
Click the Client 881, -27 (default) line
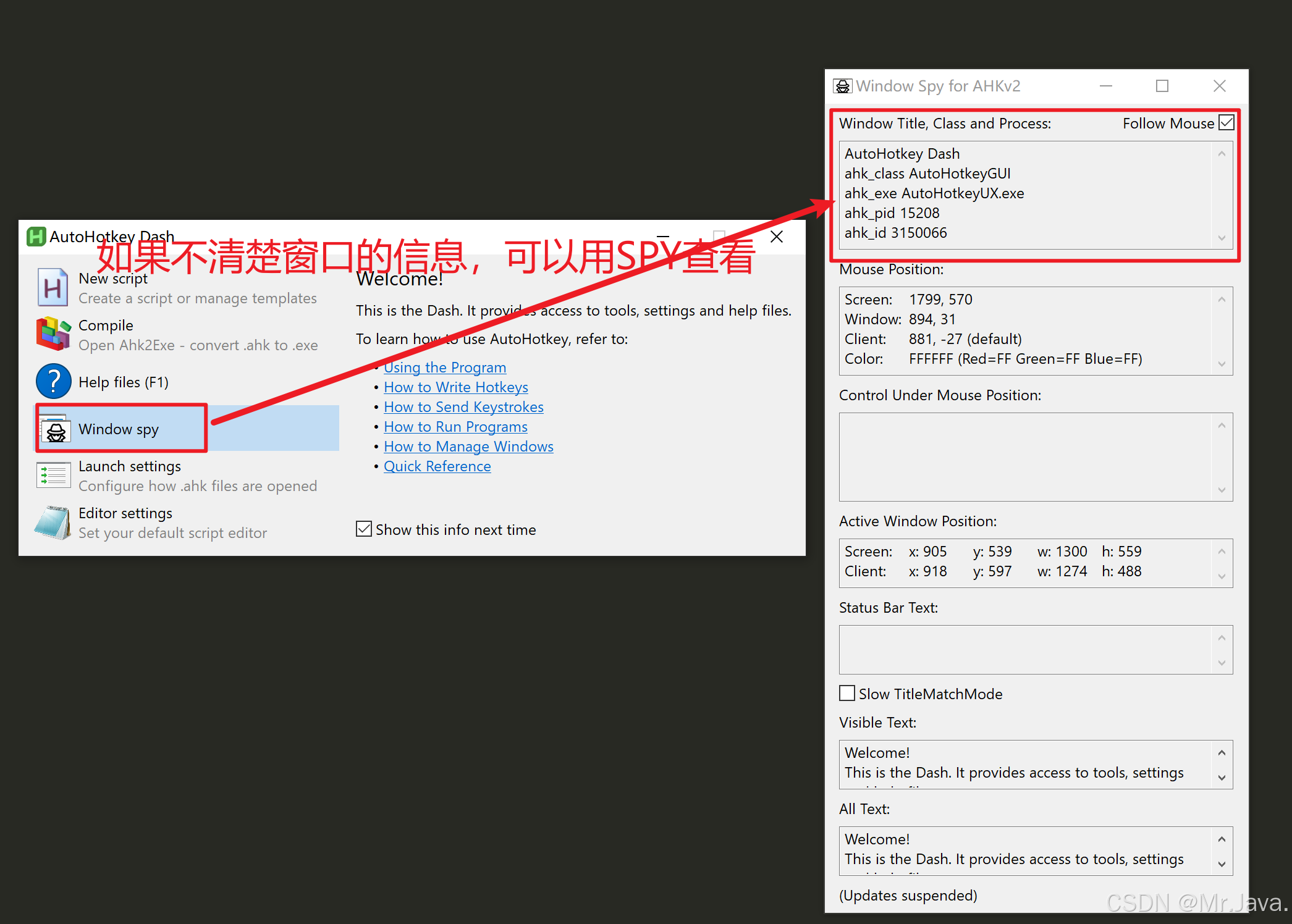coord(933,339)
